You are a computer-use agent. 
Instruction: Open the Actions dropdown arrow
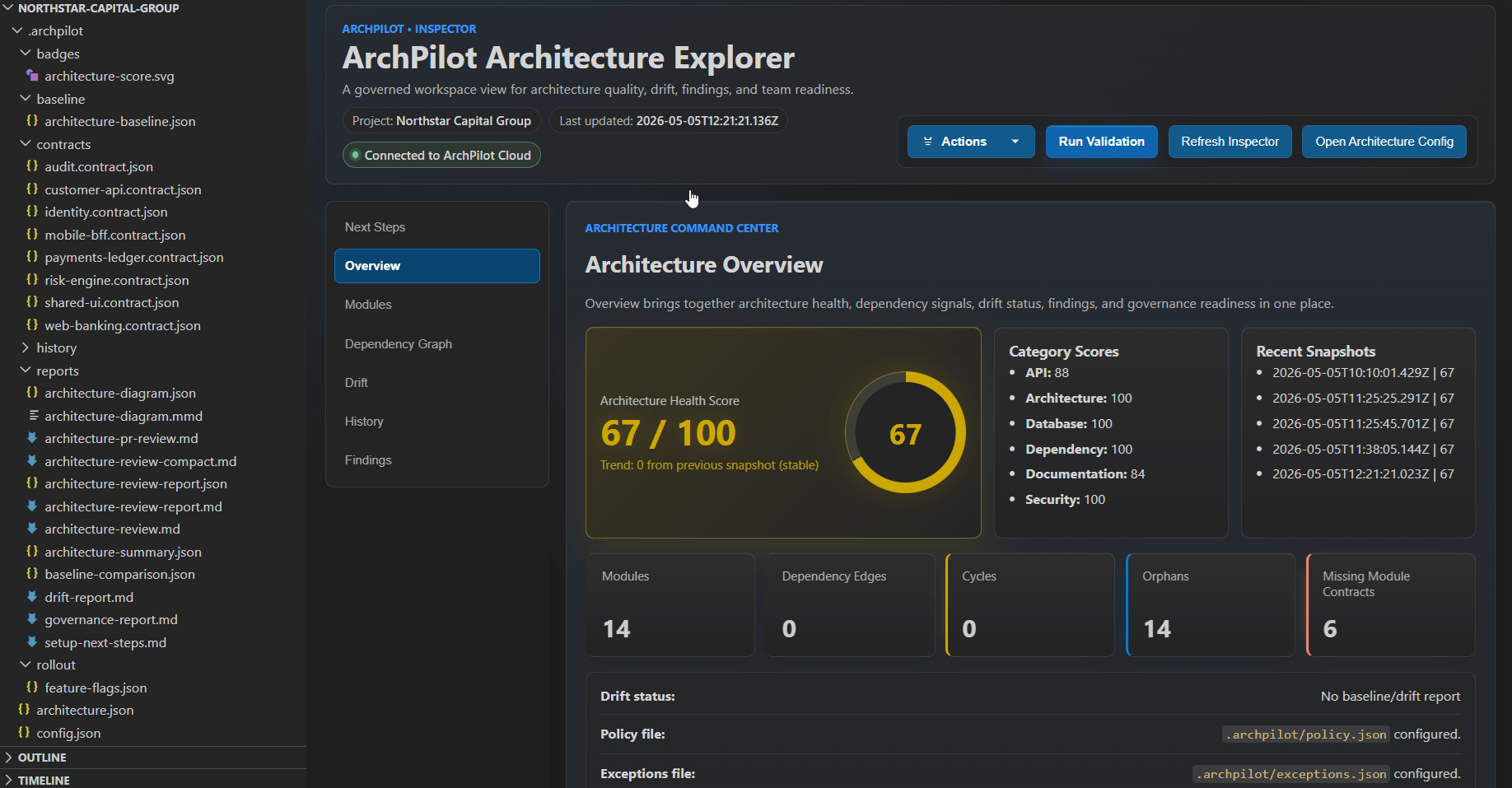[x=1015, y=142]
